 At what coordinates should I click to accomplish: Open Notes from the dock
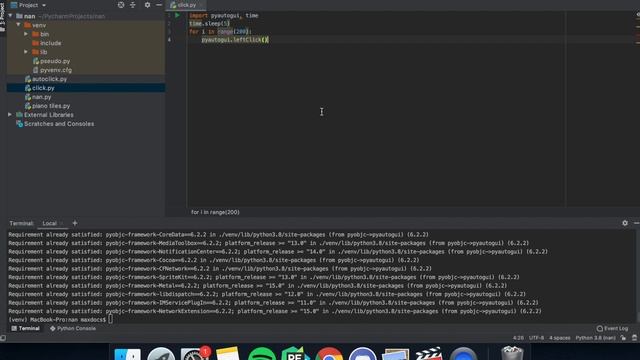[228, 354]
